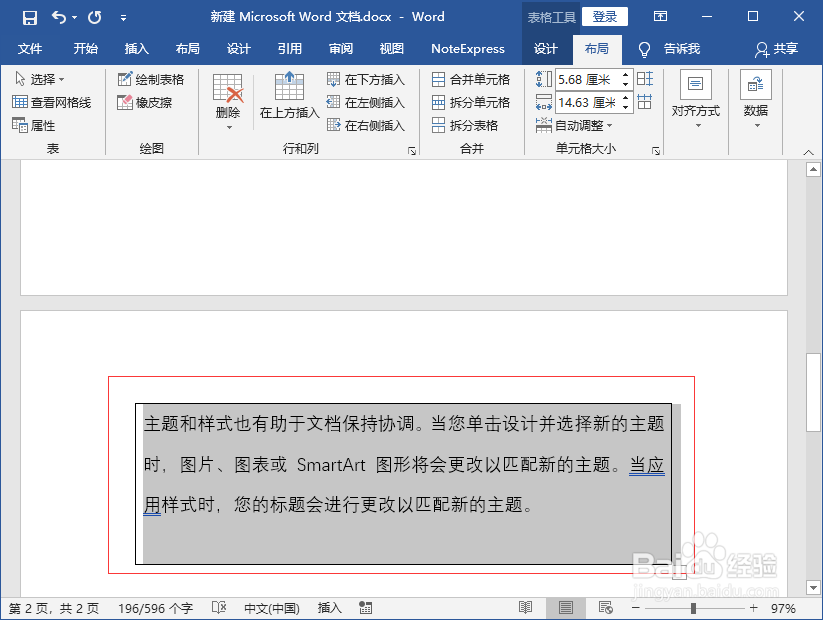Undo the last action
Viewport: 823px width, 620px height.
[59, 18]
